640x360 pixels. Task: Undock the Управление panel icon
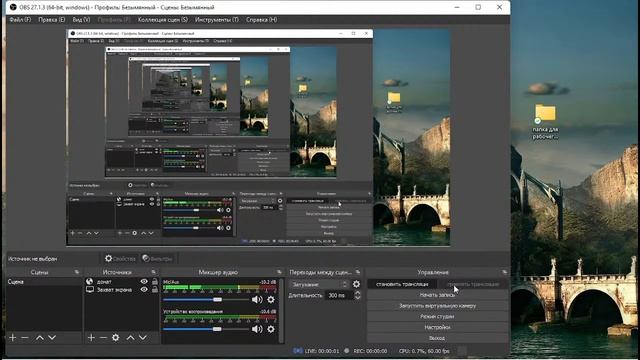pos(504,272)
